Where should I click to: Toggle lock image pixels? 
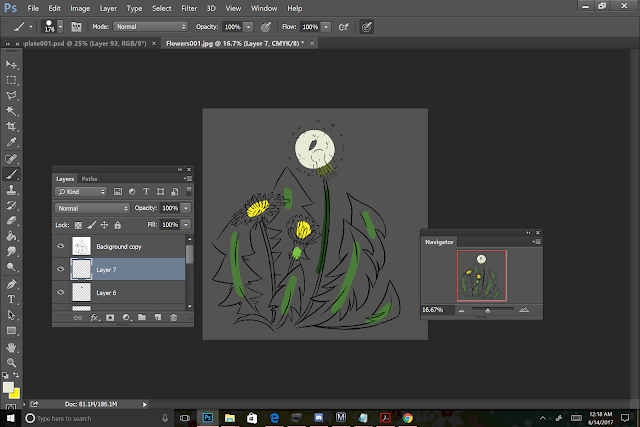coord(91,225)
